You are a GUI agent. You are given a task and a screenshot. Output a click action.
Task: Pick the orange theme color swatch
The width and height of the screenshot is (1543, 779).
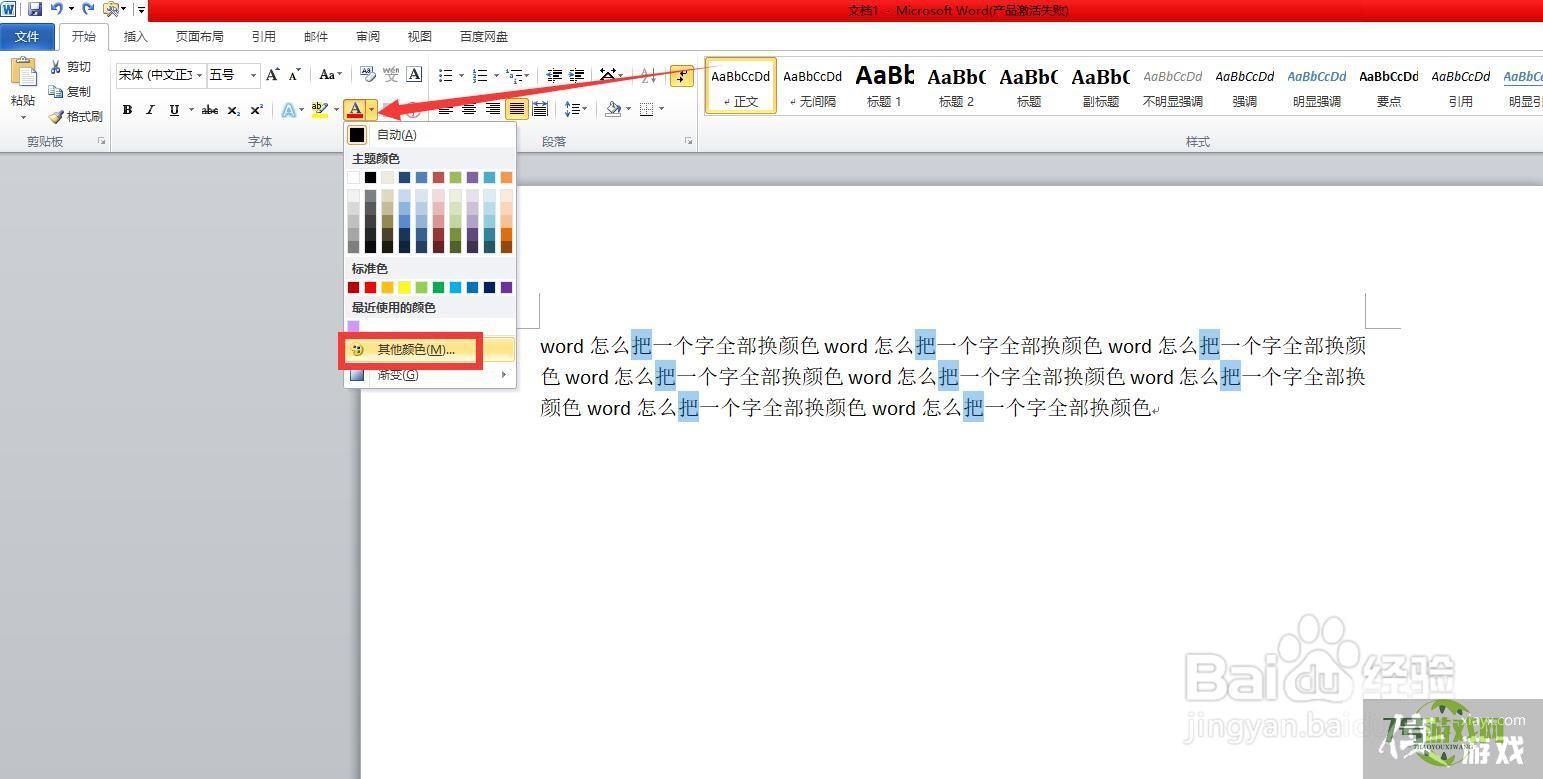pyautogui.click(x=506, y=177)
